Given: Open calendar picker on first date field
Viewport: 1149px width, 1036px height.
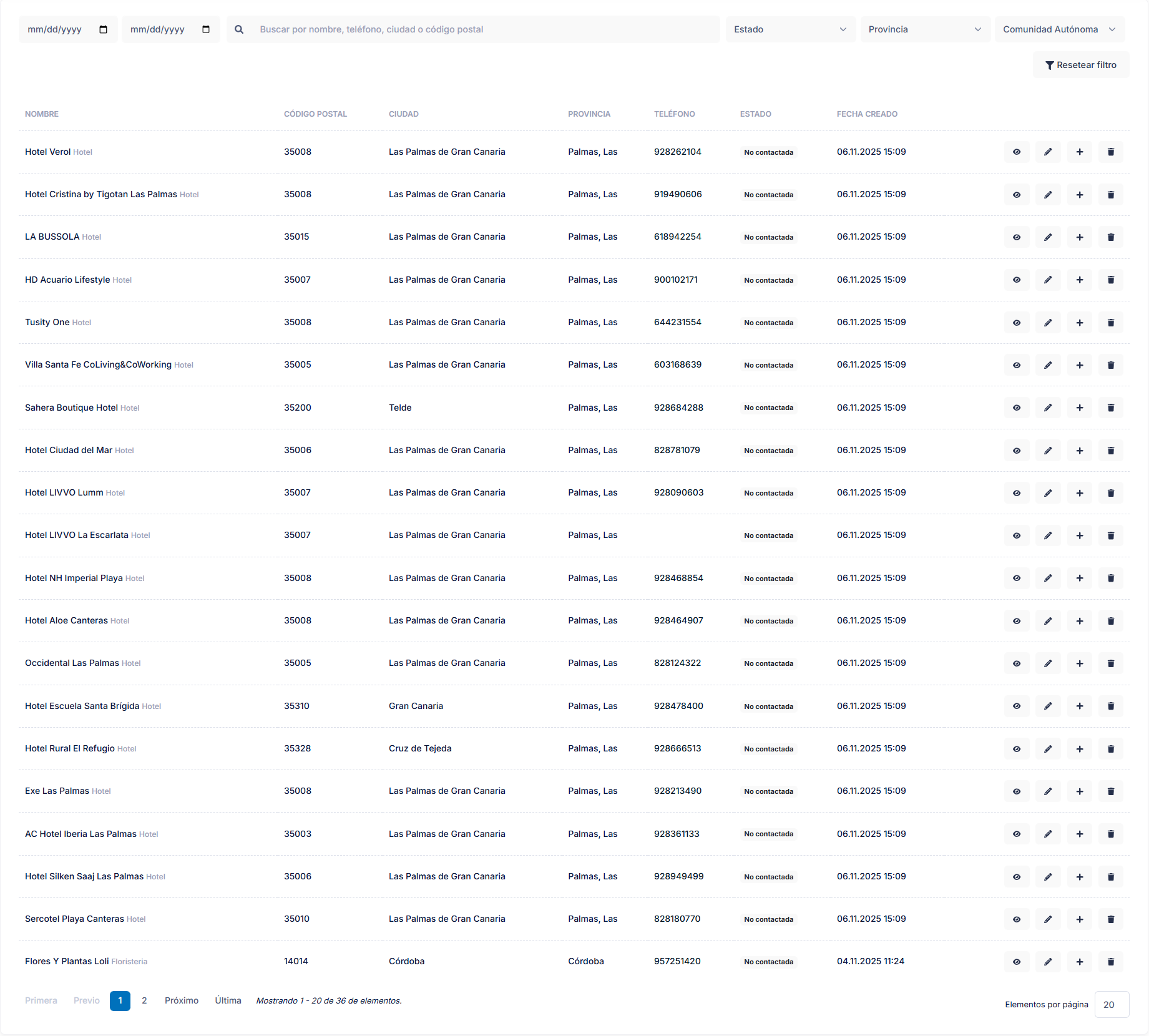Looking at the screenshot, I should click(x=104, y=29).
